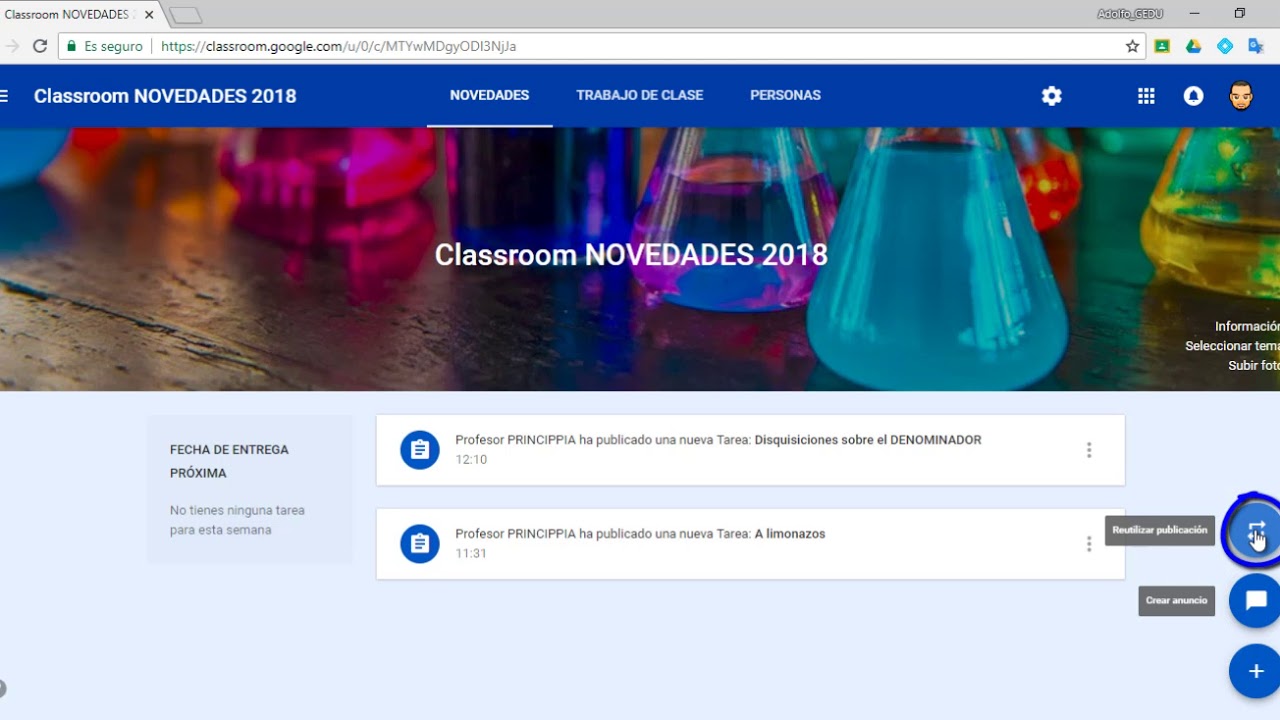Click the Reutilizar publicación tooltip label
Viewport: 1280px width, 720px height.
tap(1160, 530)
